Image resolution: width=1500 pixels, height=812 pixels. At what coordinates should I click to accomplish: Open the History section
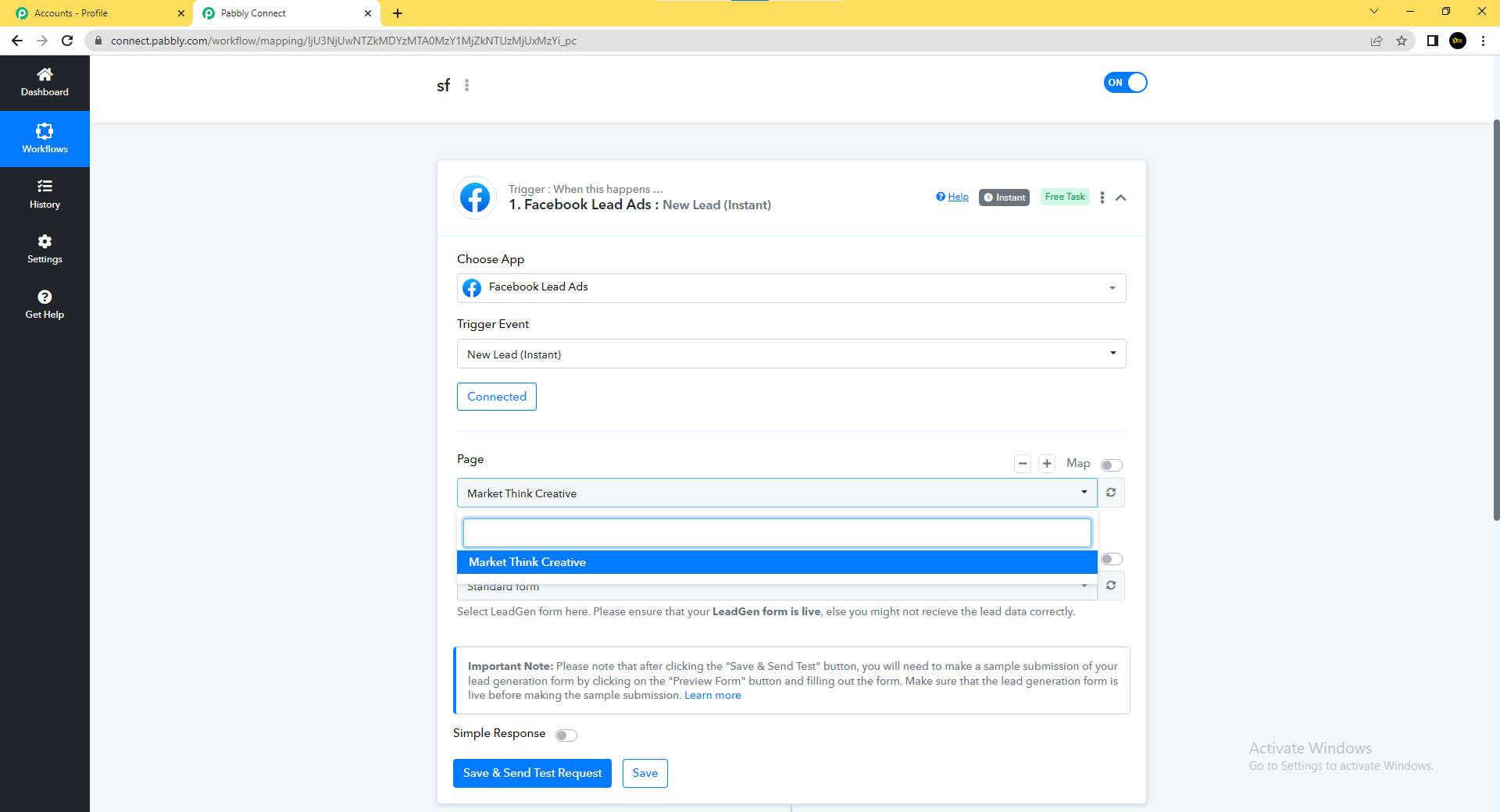(x=45, y=194)
